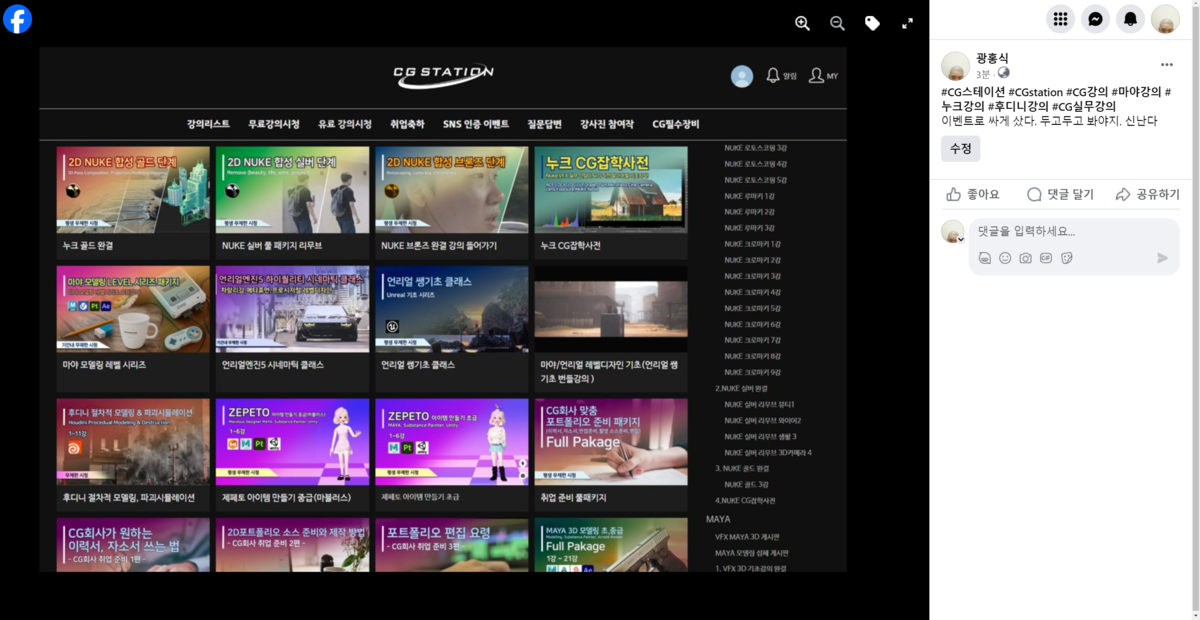Viewport: 1200px width, 620px height.
Task: Toggle 좋아요 (Like) on the post
Action: tap(972, 194)
